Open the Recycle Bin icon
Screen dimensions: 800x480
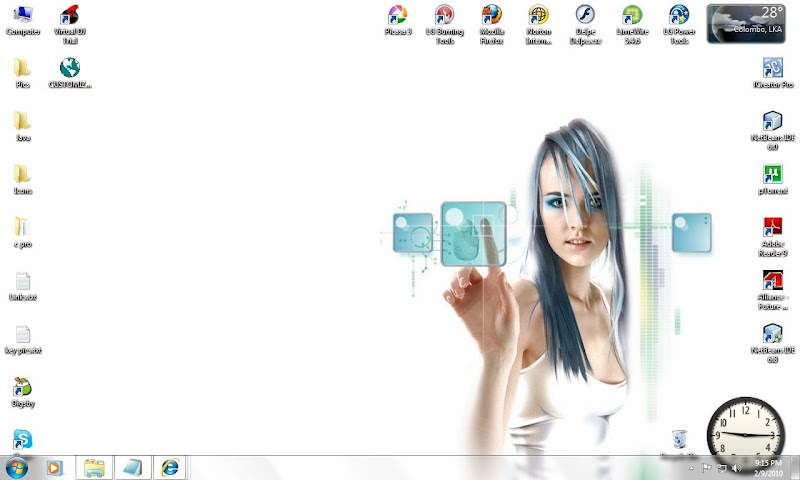point(679,442)
